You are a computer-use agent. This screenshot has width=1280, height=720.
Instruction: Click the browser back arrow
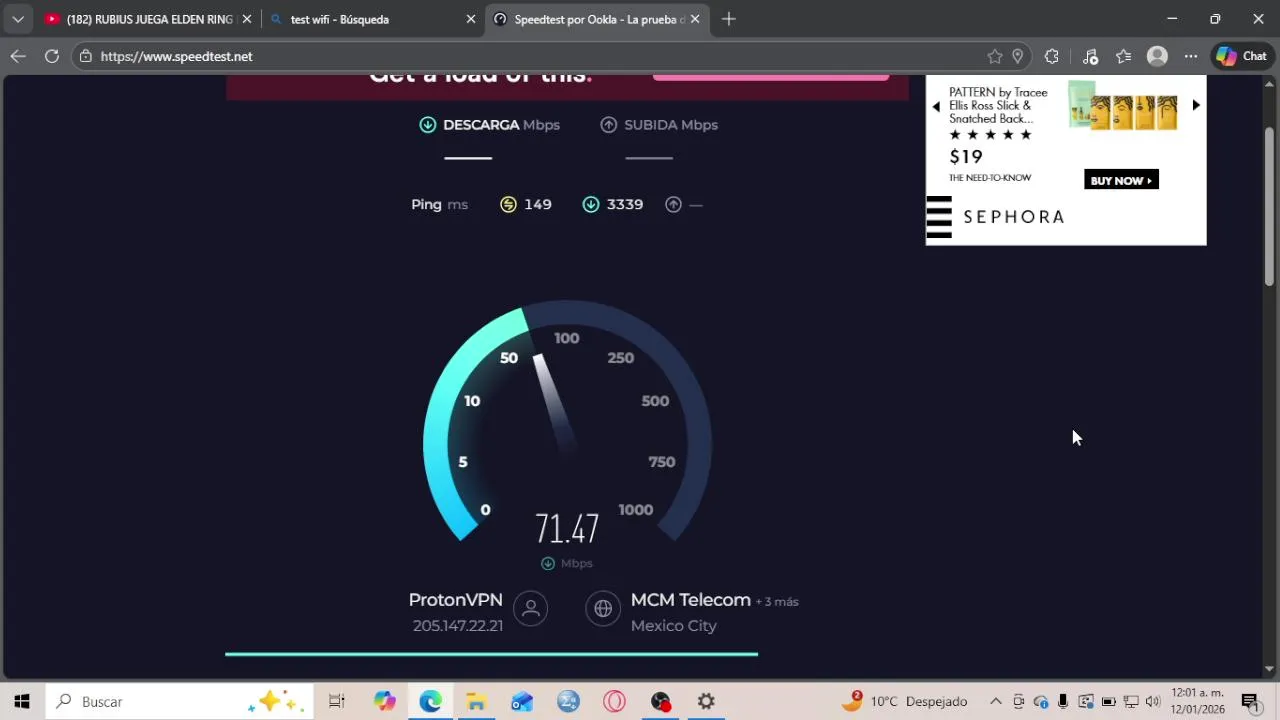pyautogui.click(x=18, y=56)
